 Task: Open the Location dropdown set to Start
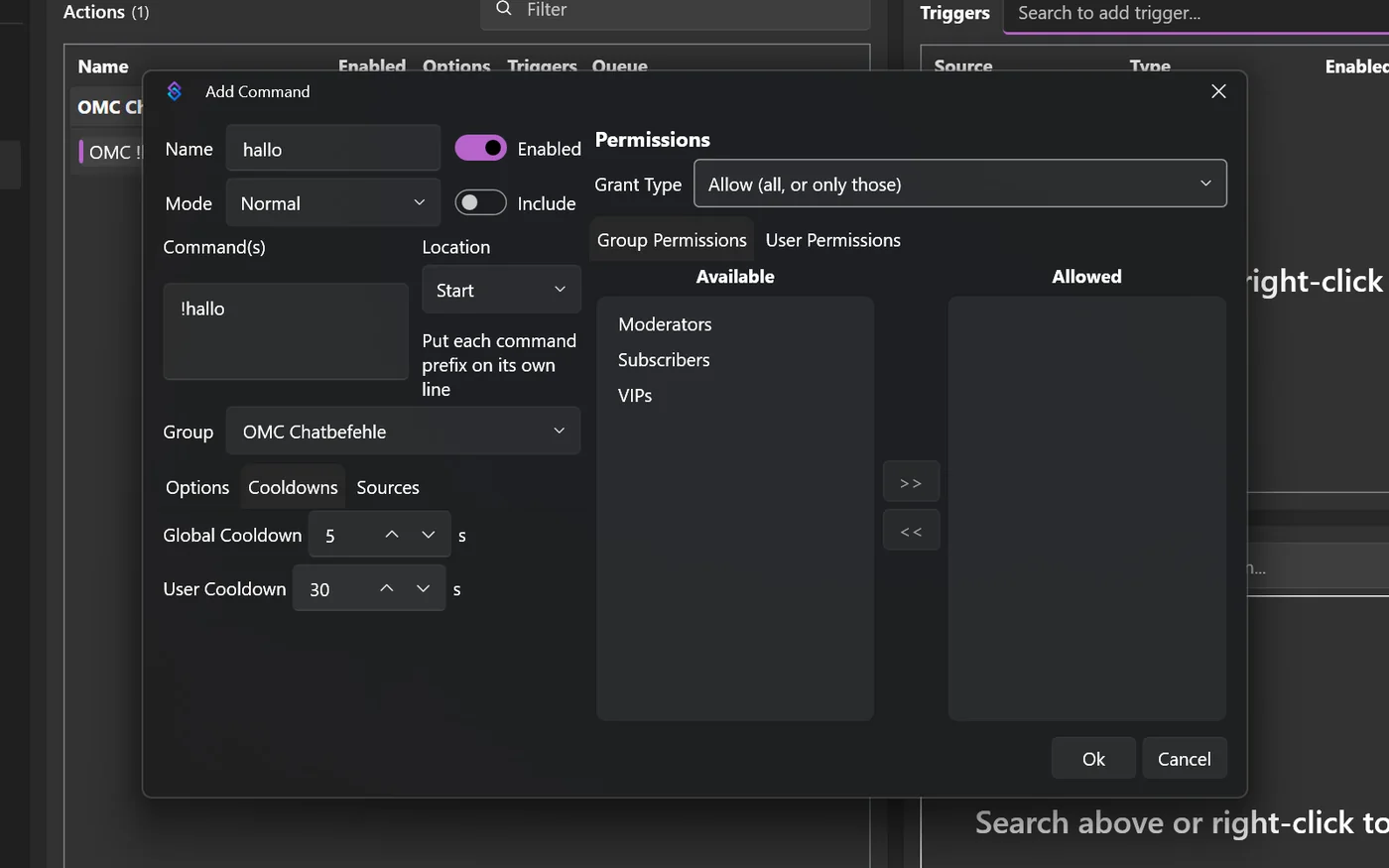click(501, 290)
